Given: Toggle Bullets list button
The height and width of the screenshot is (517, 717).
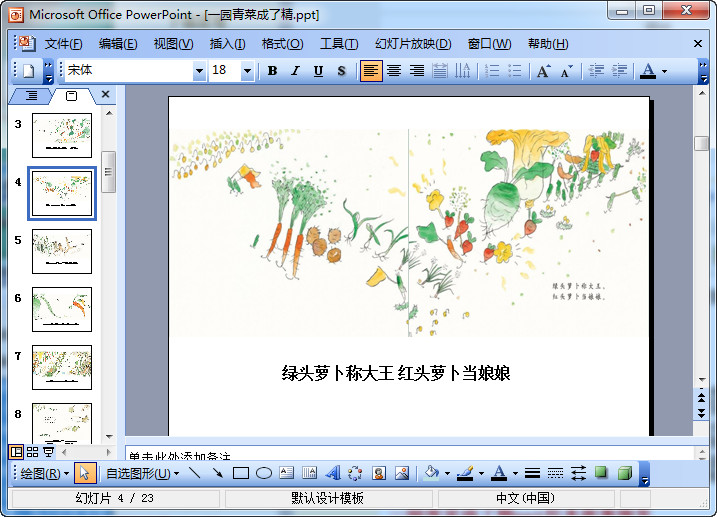Looking at the screenshot, I should pyautogui.click(x=515, y=71).
